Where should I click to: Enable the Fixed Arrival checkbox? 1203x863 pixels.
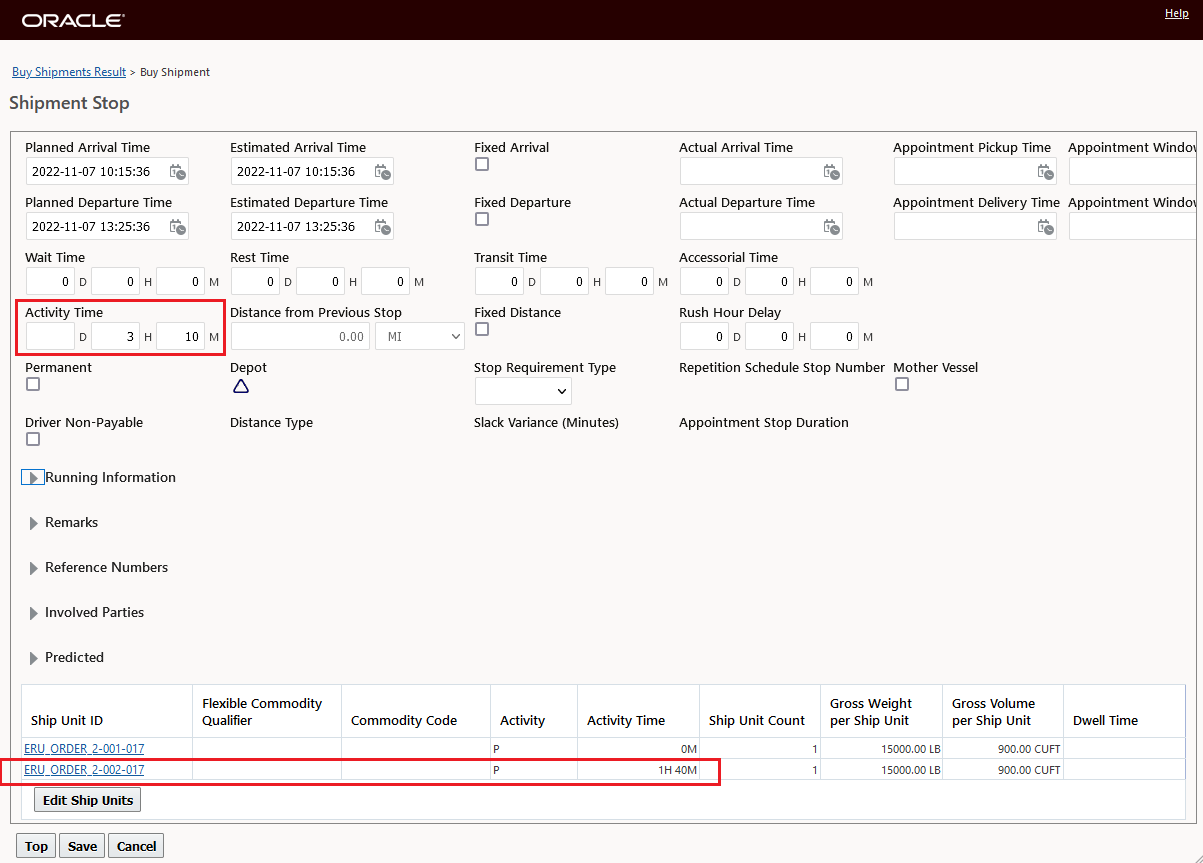pos(482,164)
